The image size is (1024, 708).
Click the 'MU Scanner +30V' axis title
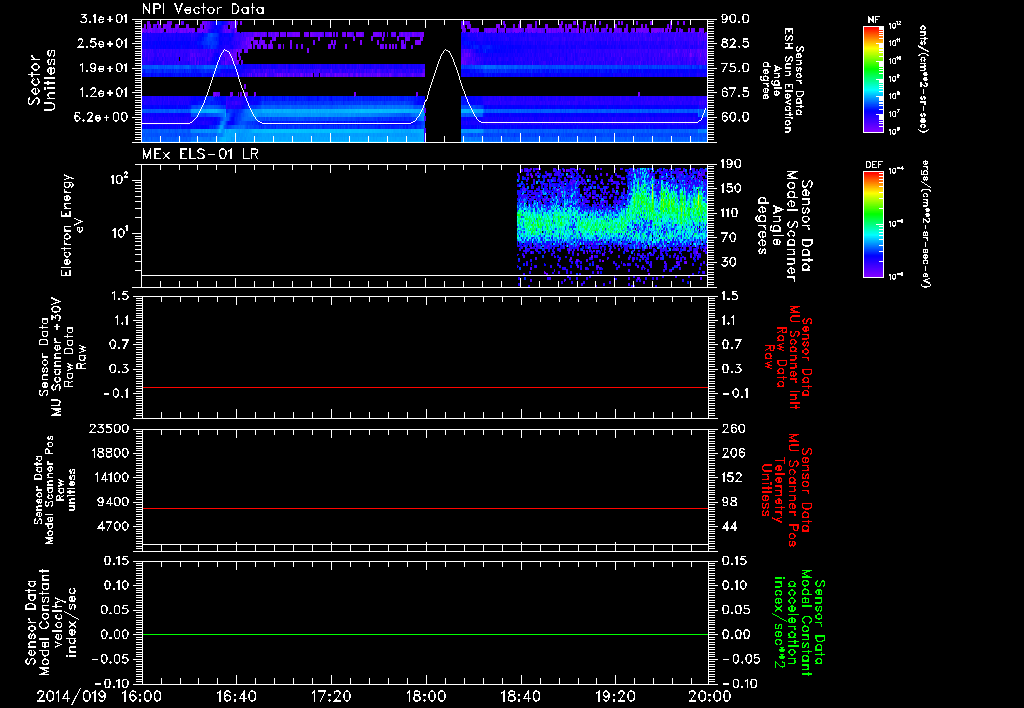click(x=62, y=357)
